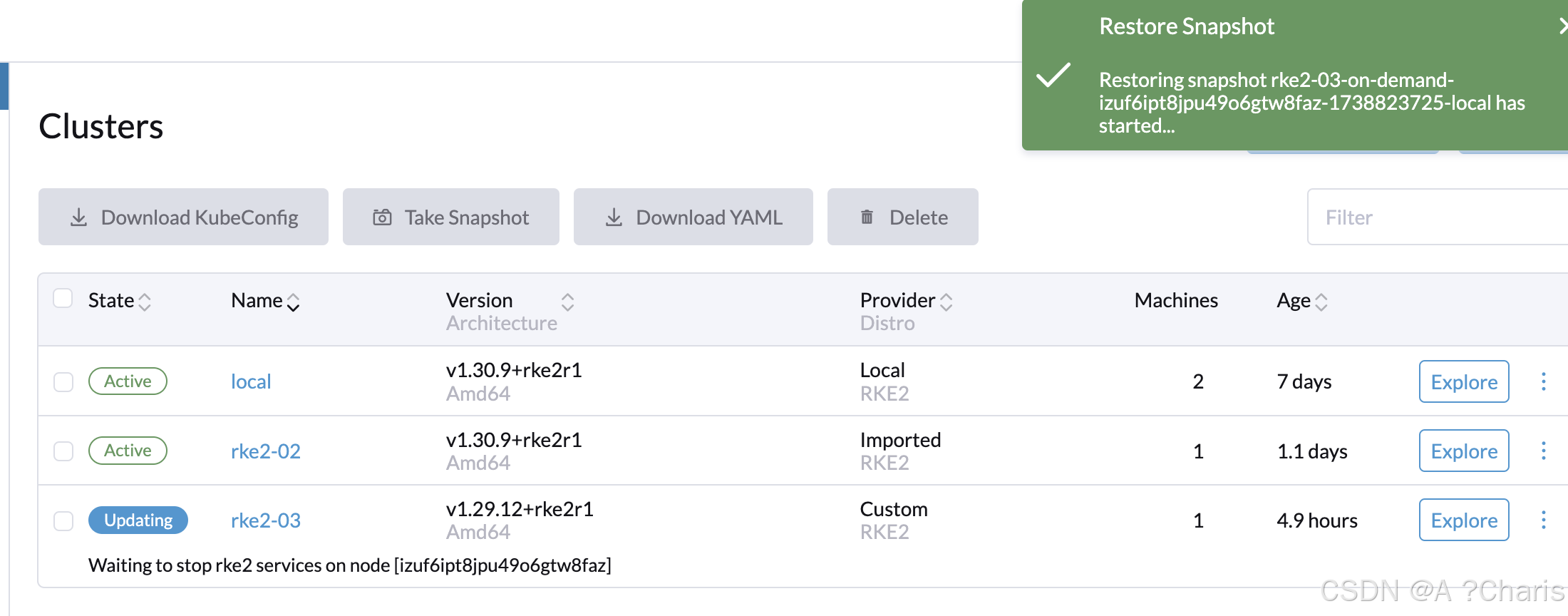Click the '7 days' age value
The height and width of the screenshot is (616, 1568).
coord(1304,381)
